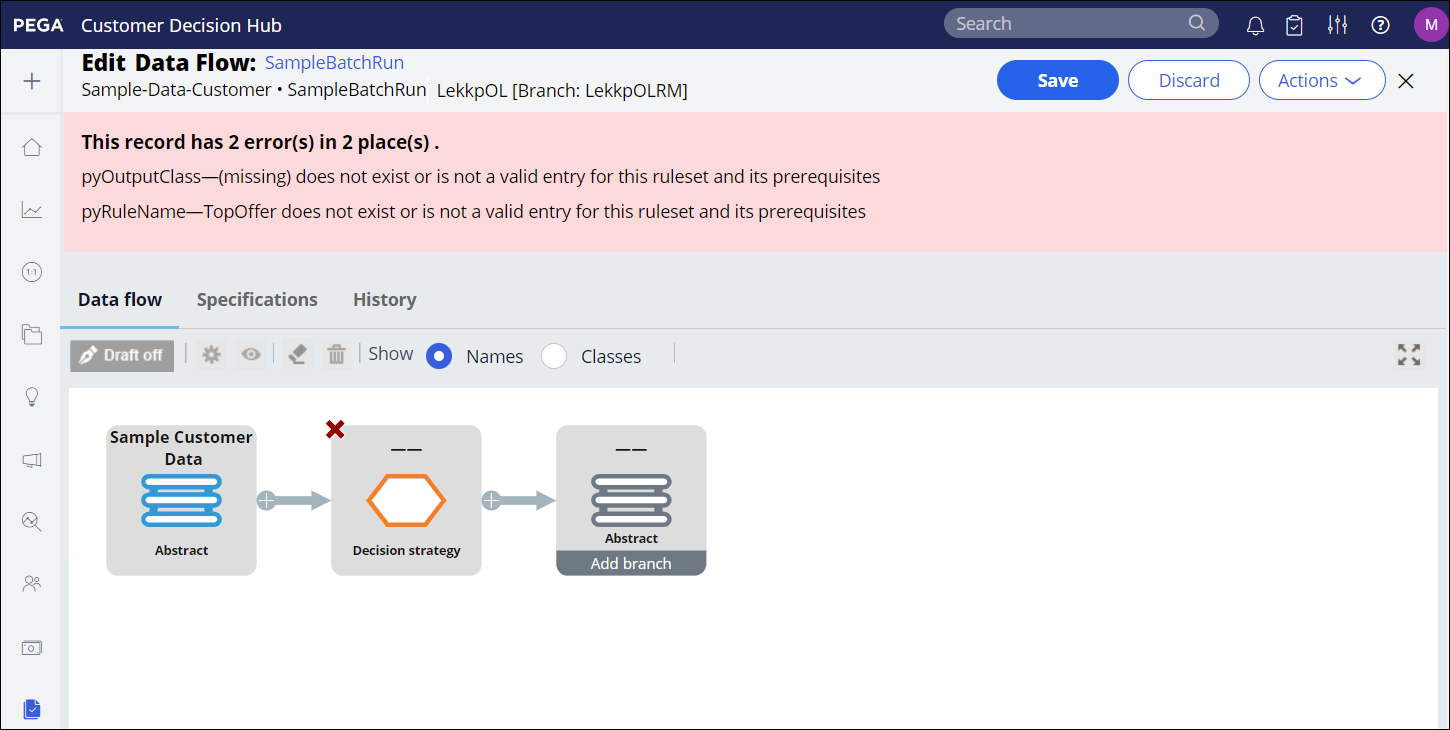Click the trash delete toolbar icon
This screenshot has height=730, width=1450.
pos(337,355)
